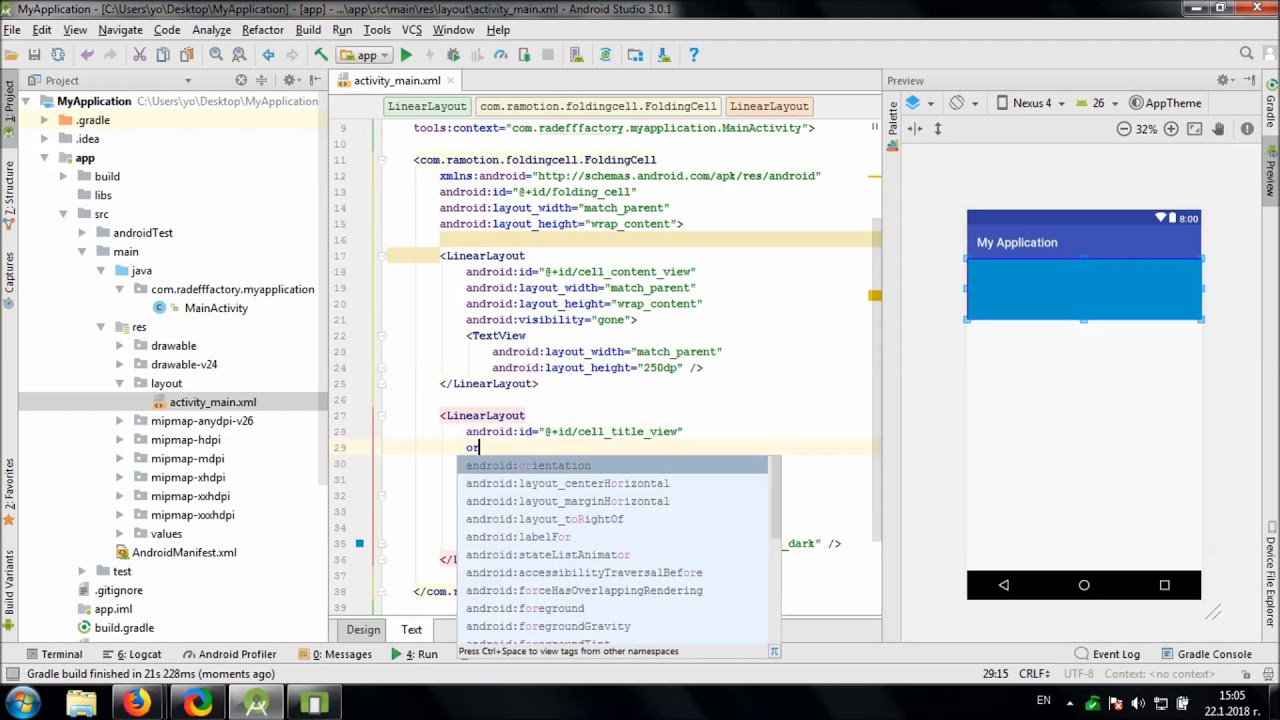Click the Synchronize icon in main toolbar

58,55
